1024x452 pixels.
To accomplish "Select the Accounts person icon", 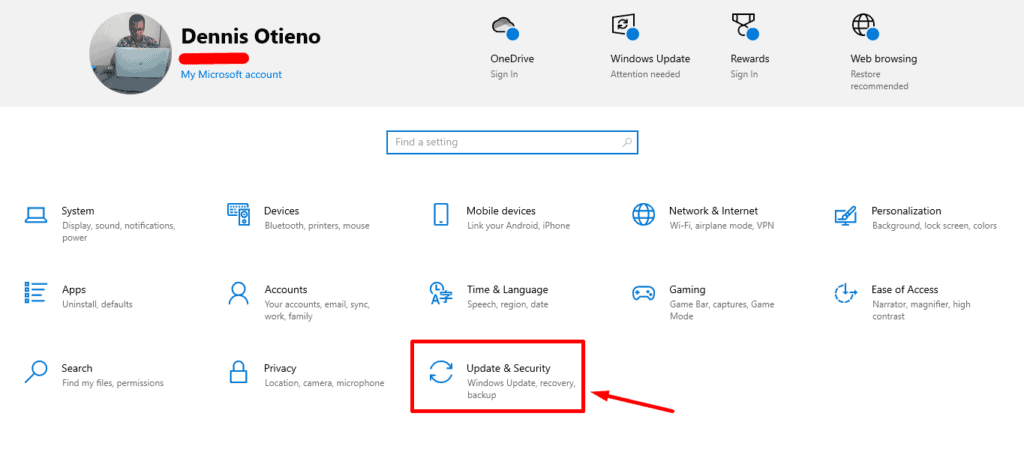I will [x=238, y=293].
